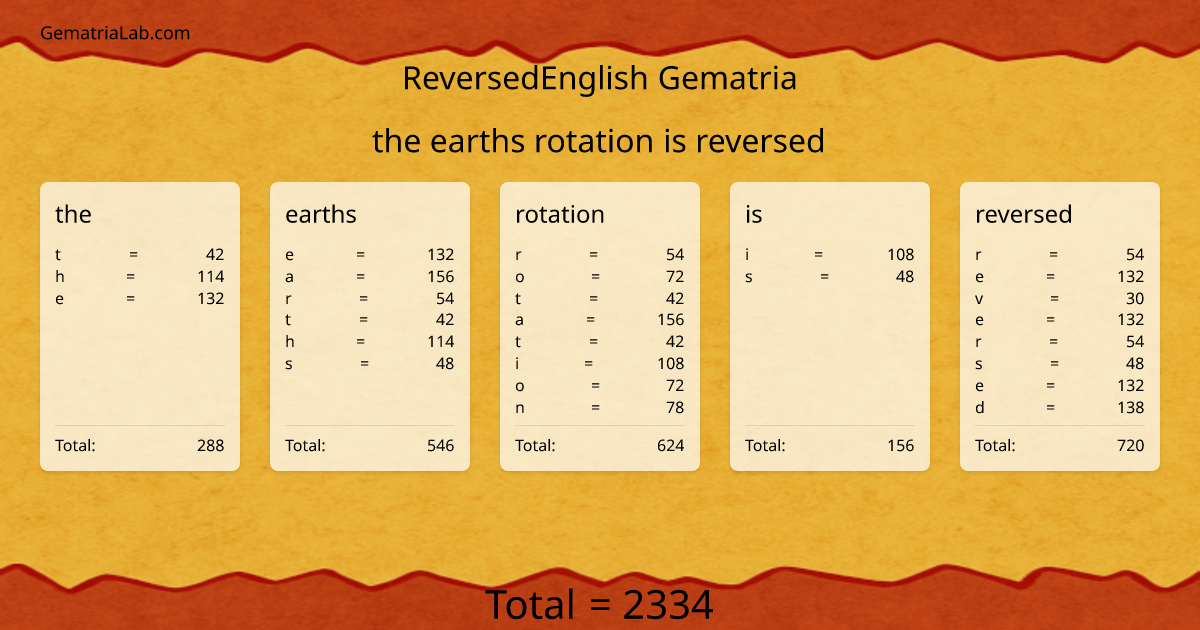Image resolution: width=1200 pixels, height=630 pixels.
Task: Click total 156 in the 'is' card
Action: click(901, 446)
